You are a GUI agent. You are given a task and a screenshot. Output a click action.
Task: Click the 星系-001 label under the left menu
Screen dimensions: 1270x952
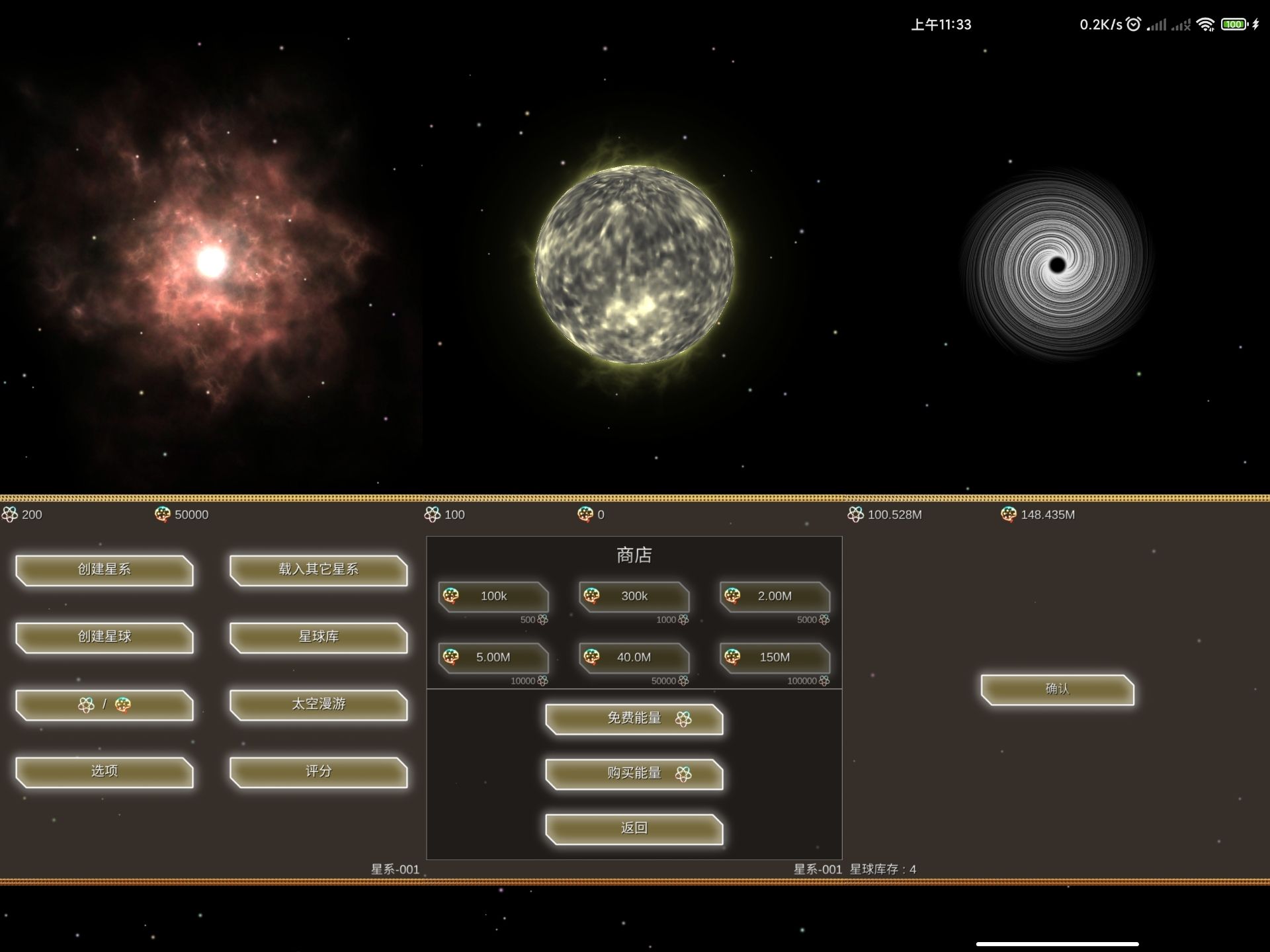tap(395, 869)
